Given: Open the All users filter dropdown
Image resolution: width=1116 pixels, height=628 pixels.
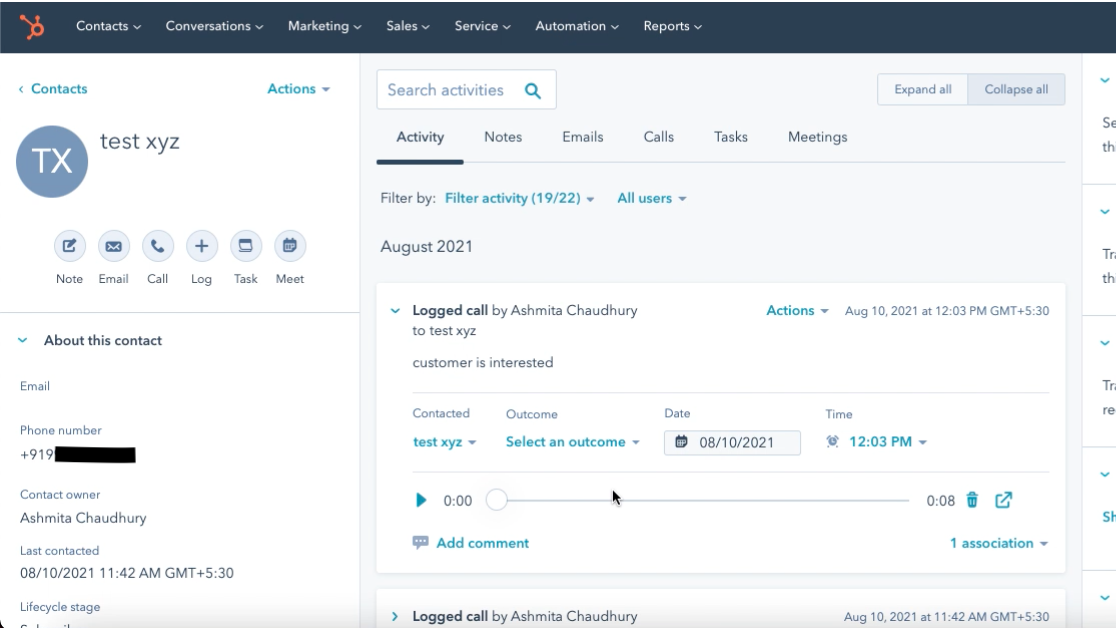Looking at the screenshot, I should (651, 199).
